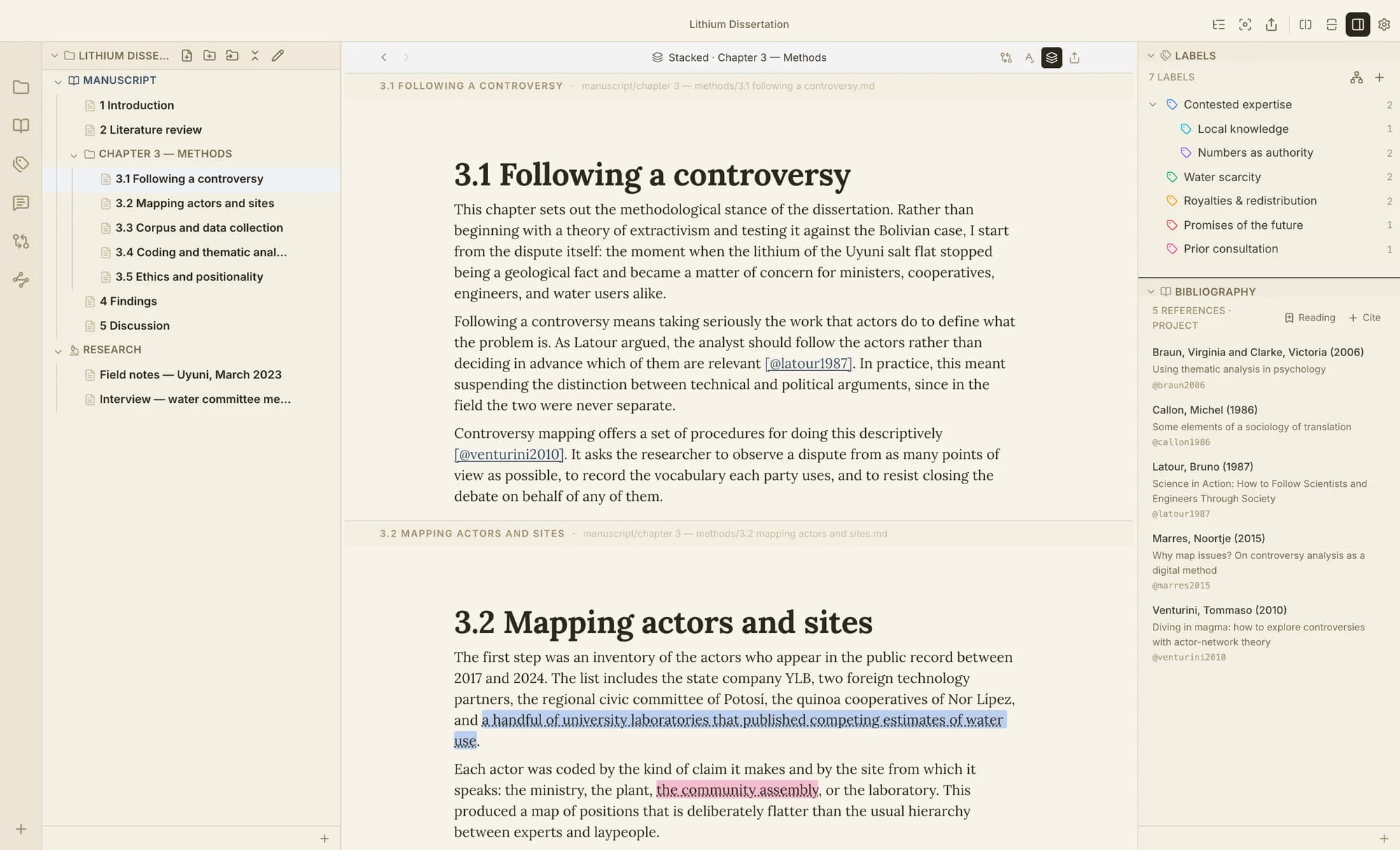The height and width of the screenshot is (850, 1400).
Task: Collapse the Lithium Dissertation project root
Action: pyautogui.click(x=55, y=55)
